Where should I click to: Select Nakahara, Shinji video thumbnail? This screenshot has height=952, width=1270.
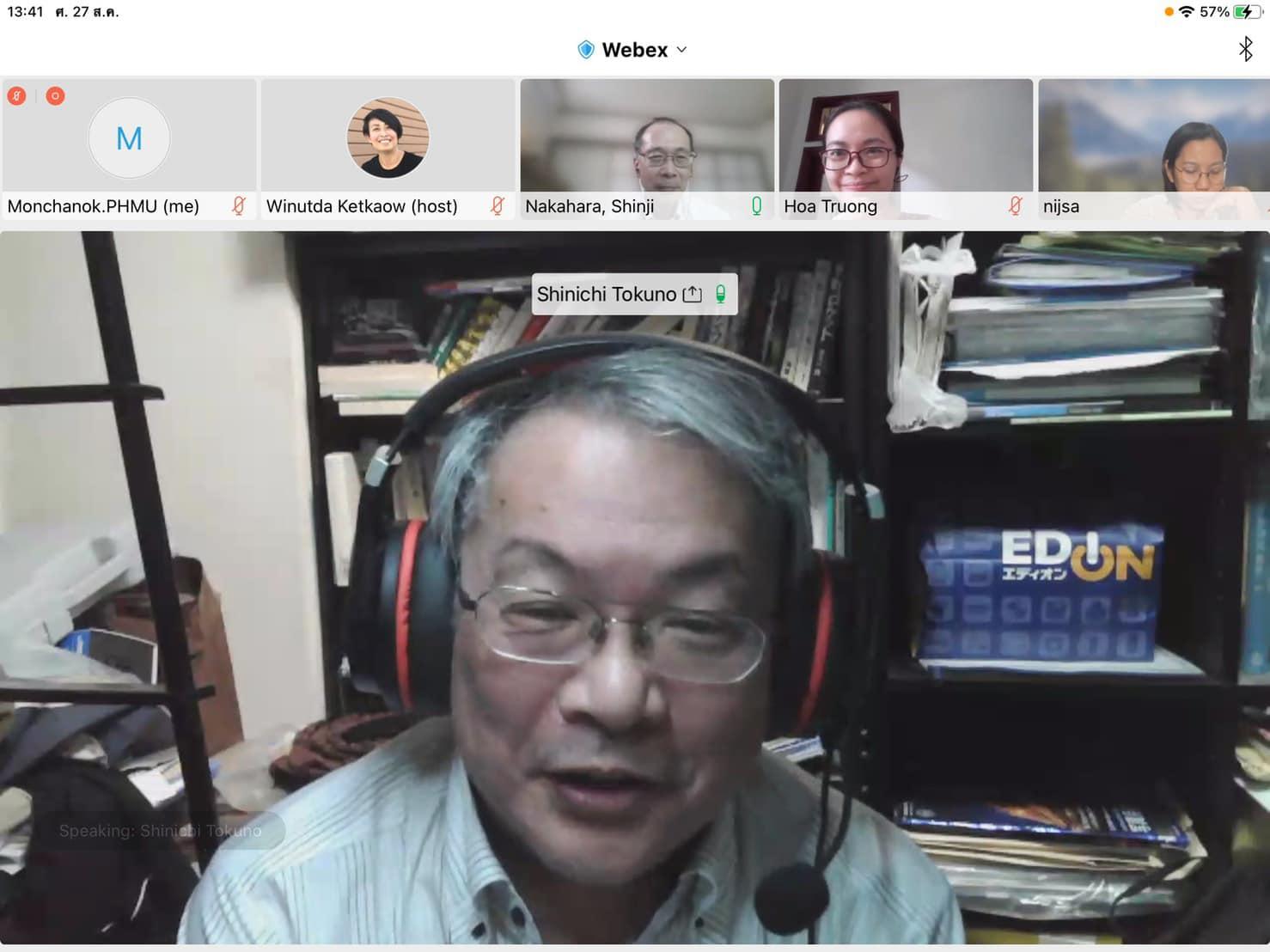pyautogui.click(x=647, y=149)
